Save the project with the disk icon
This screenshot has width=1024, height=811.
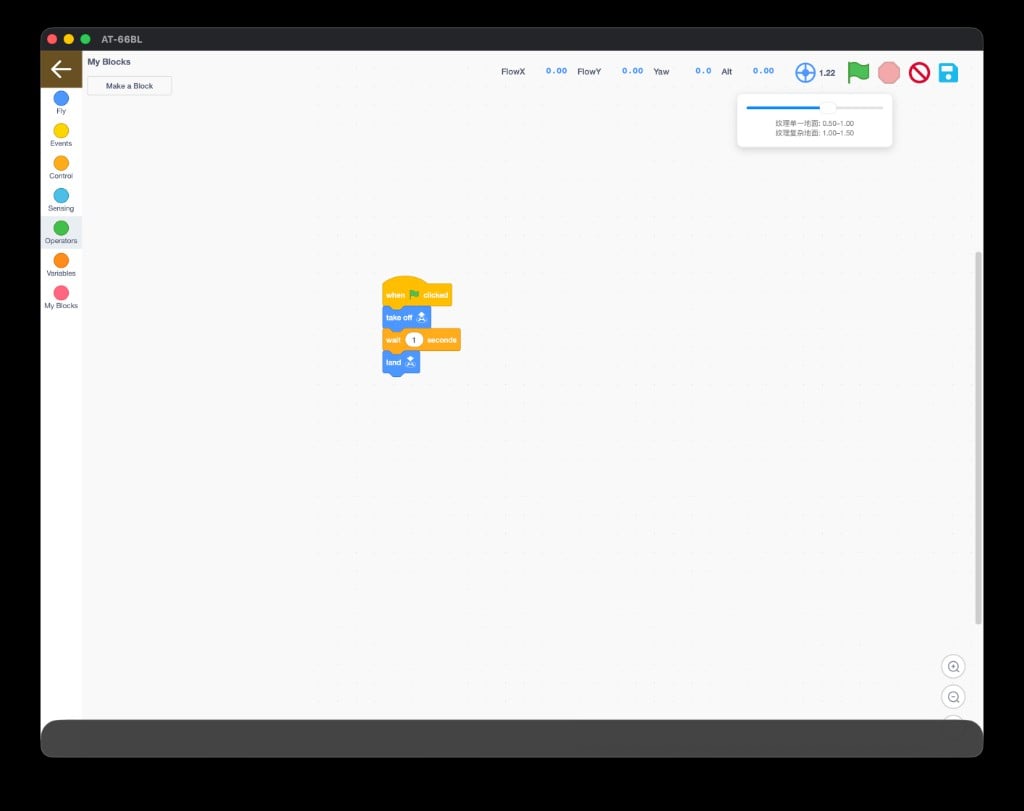coord(948,72)
